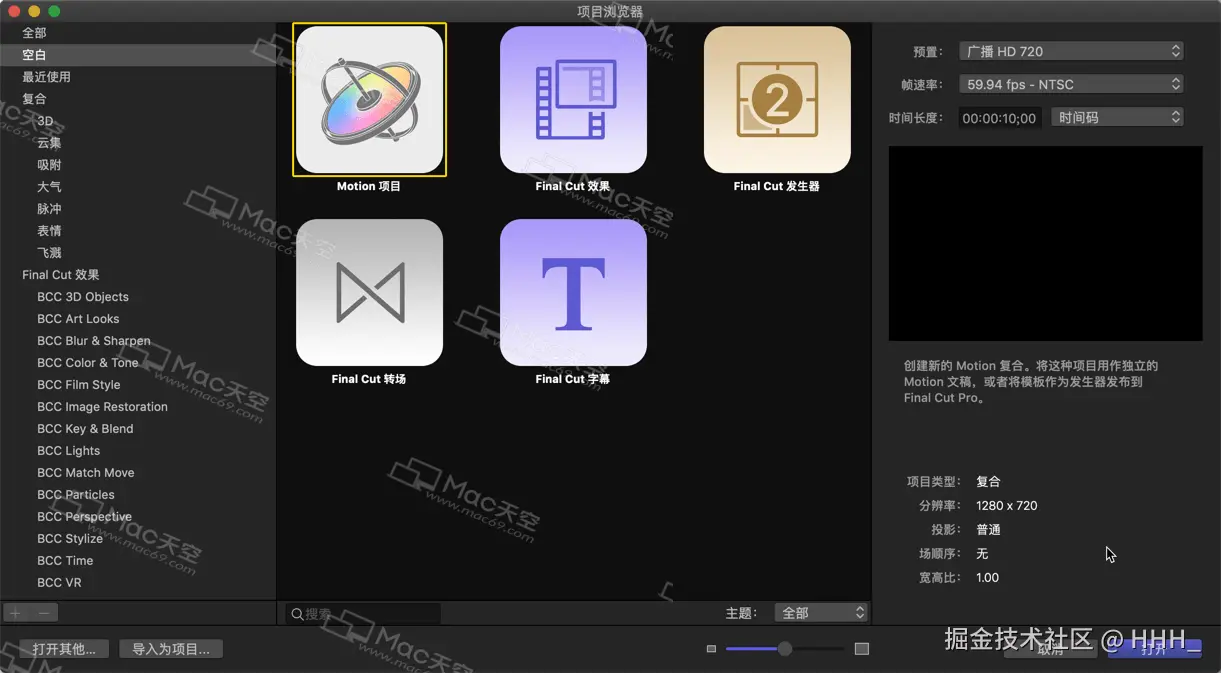Click the 项目类型 value 复合

(988, 482)
